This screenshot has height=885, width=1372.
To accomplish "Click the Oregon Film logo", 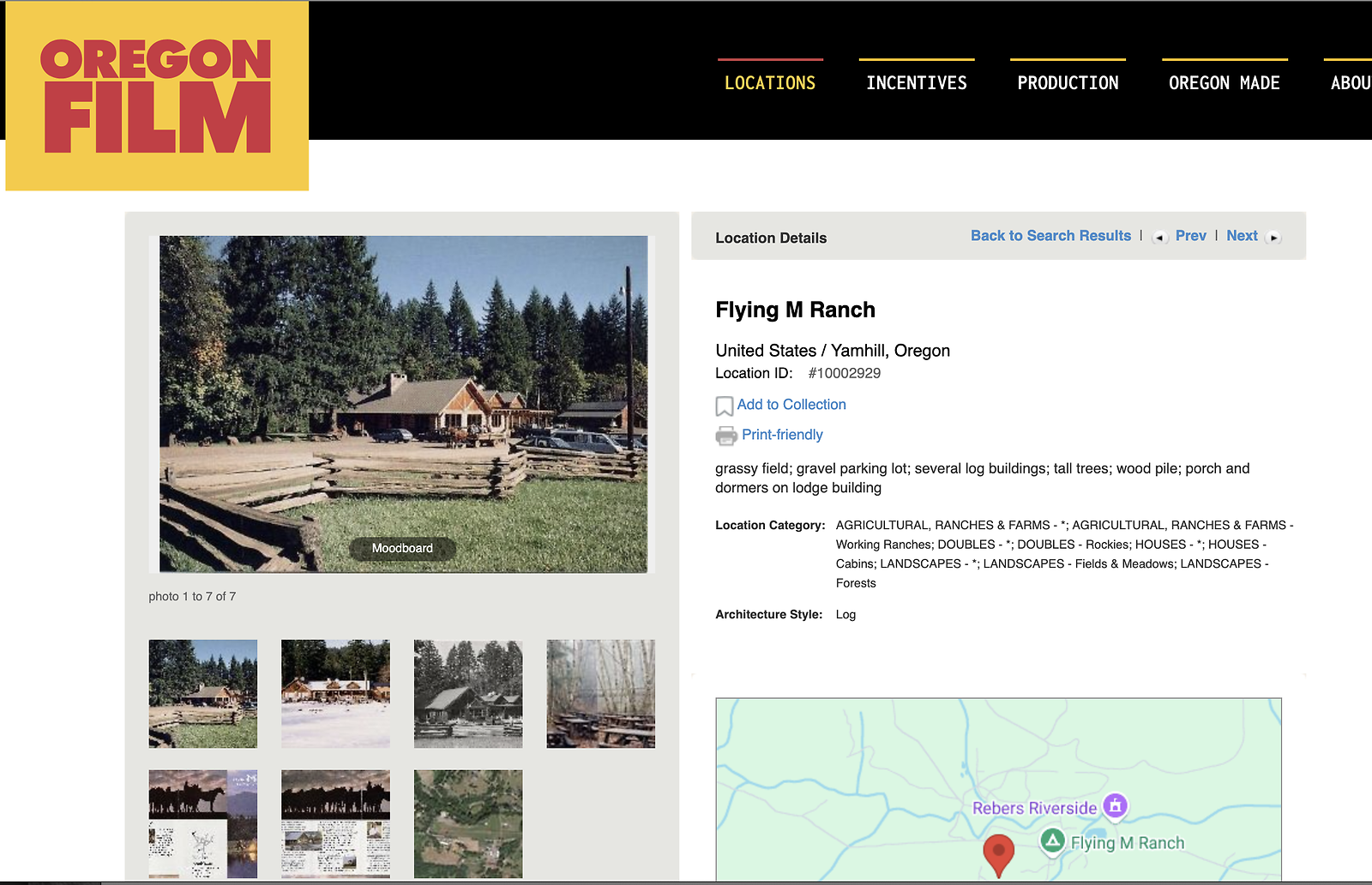I will click(x=157, y=96).
